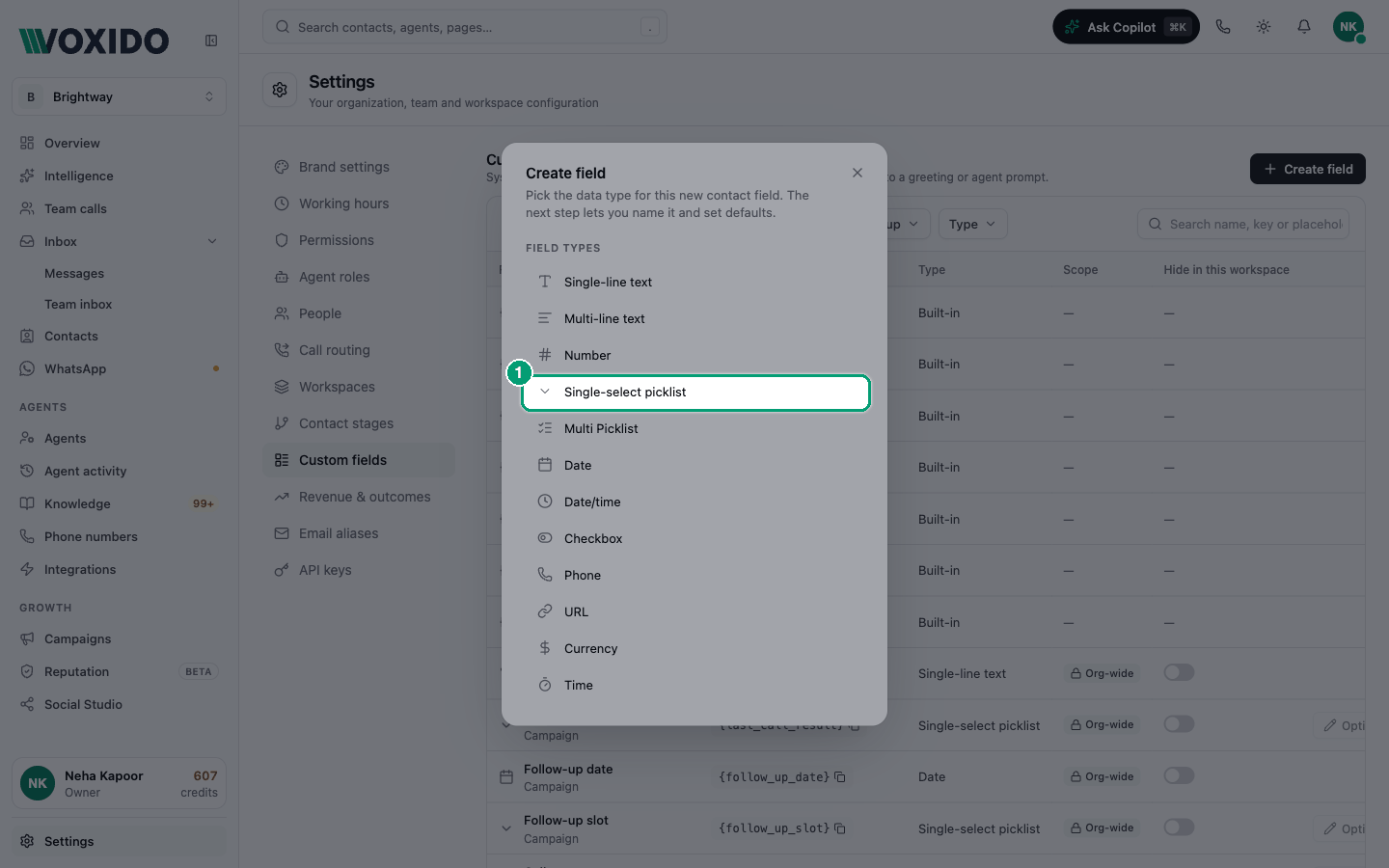
Task: Toggle the light theme sun icon
Action: click(1264, 27)
